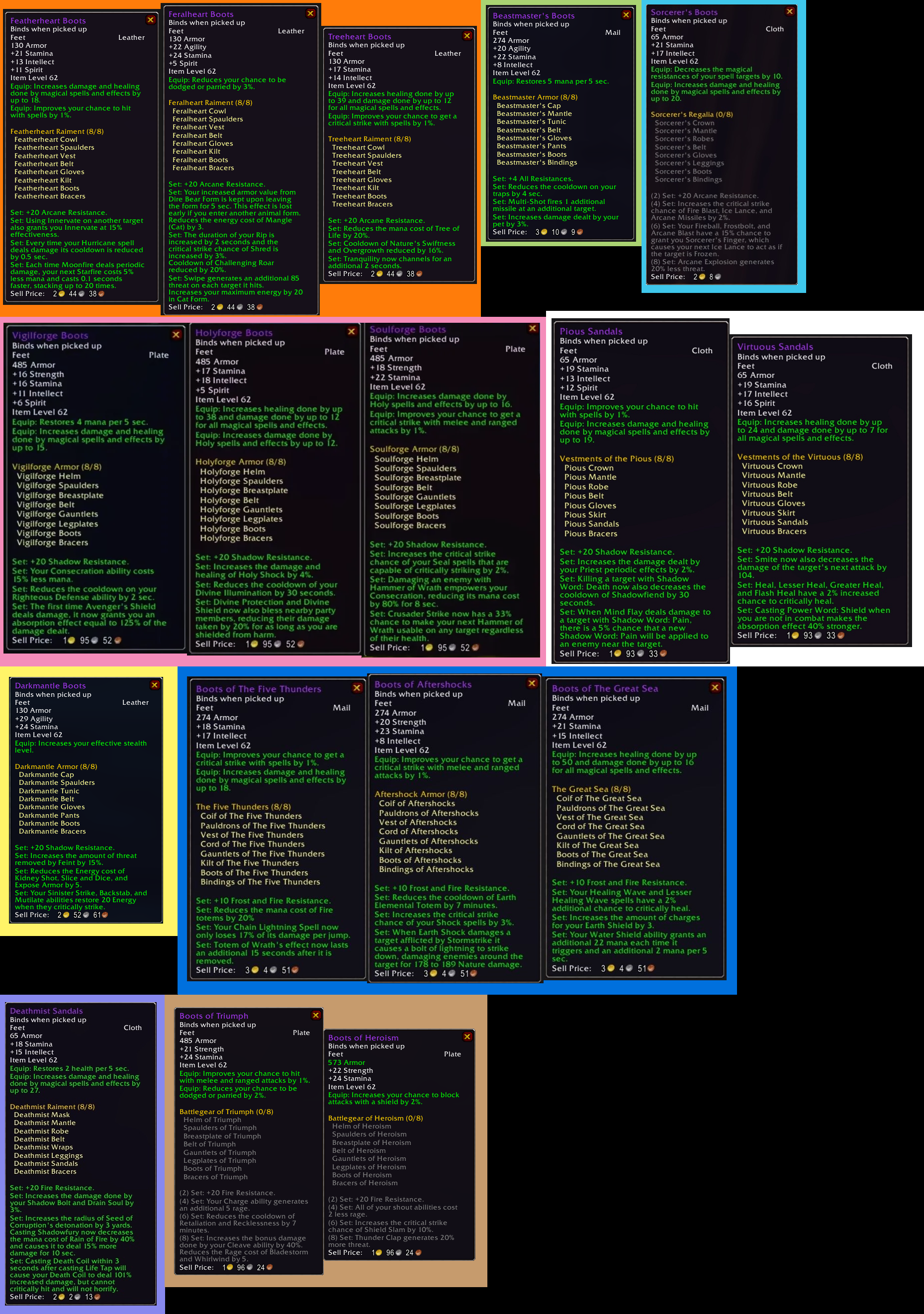The image size is (924, 1314).
Task: Select Helm of Triumph set piece
Action: (x=212, y=1120)
